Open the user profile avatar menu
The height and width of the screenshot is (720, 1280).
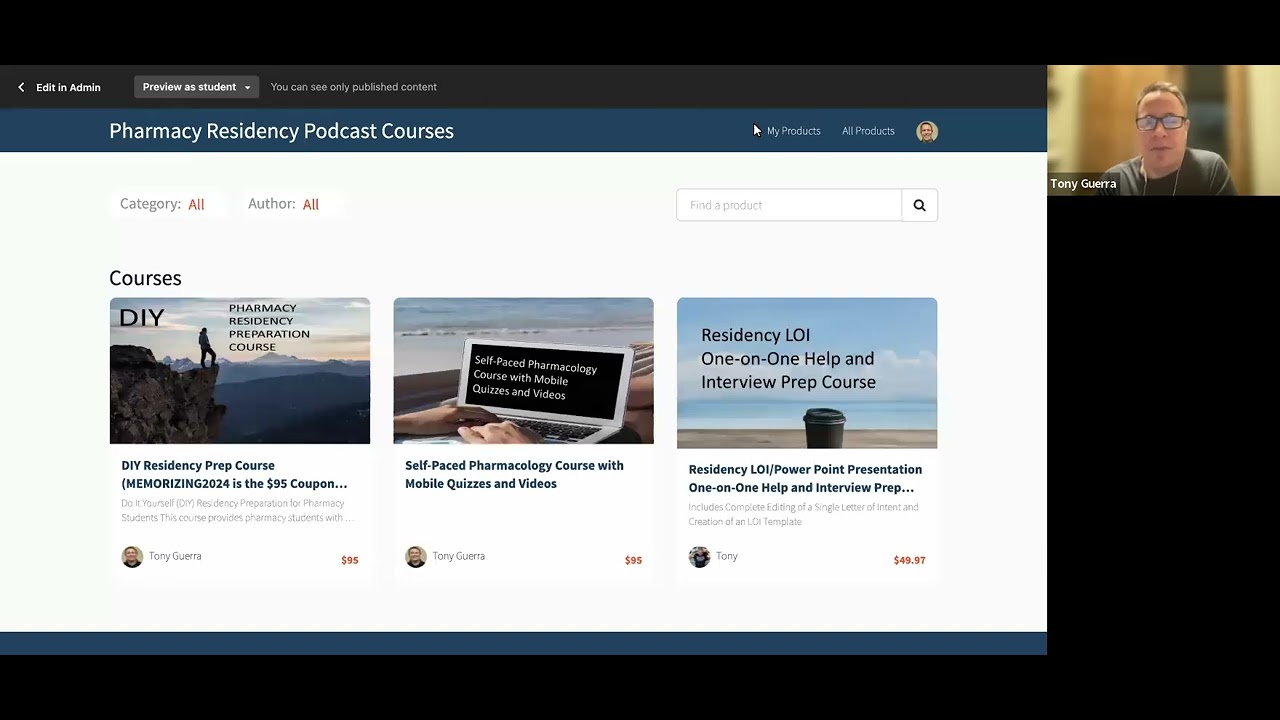pos(927,131)
